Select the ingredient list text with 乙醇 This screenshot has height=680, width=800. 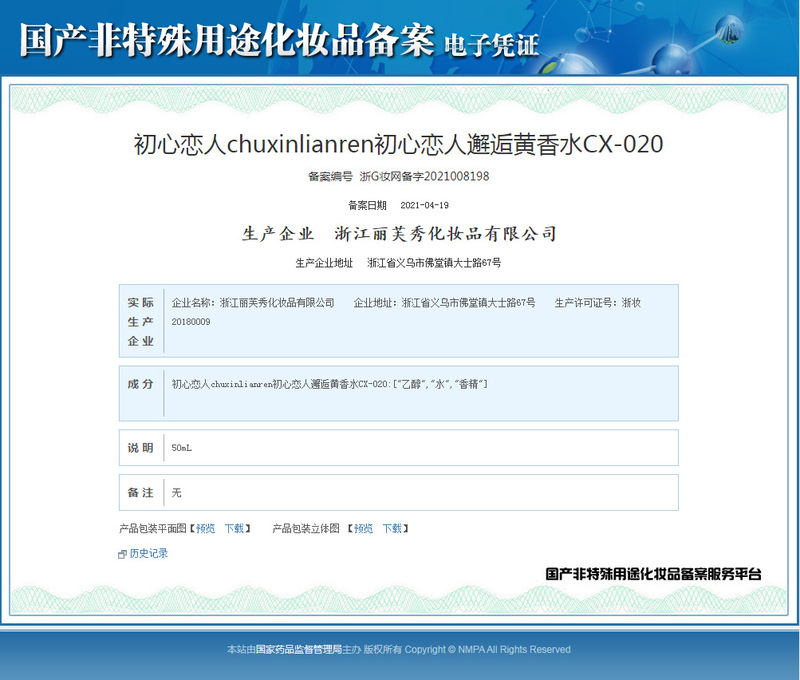(330, 384)
